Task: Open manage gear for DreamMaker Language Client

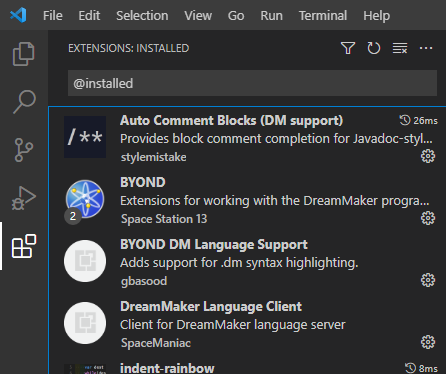Action: pos(428,342)
